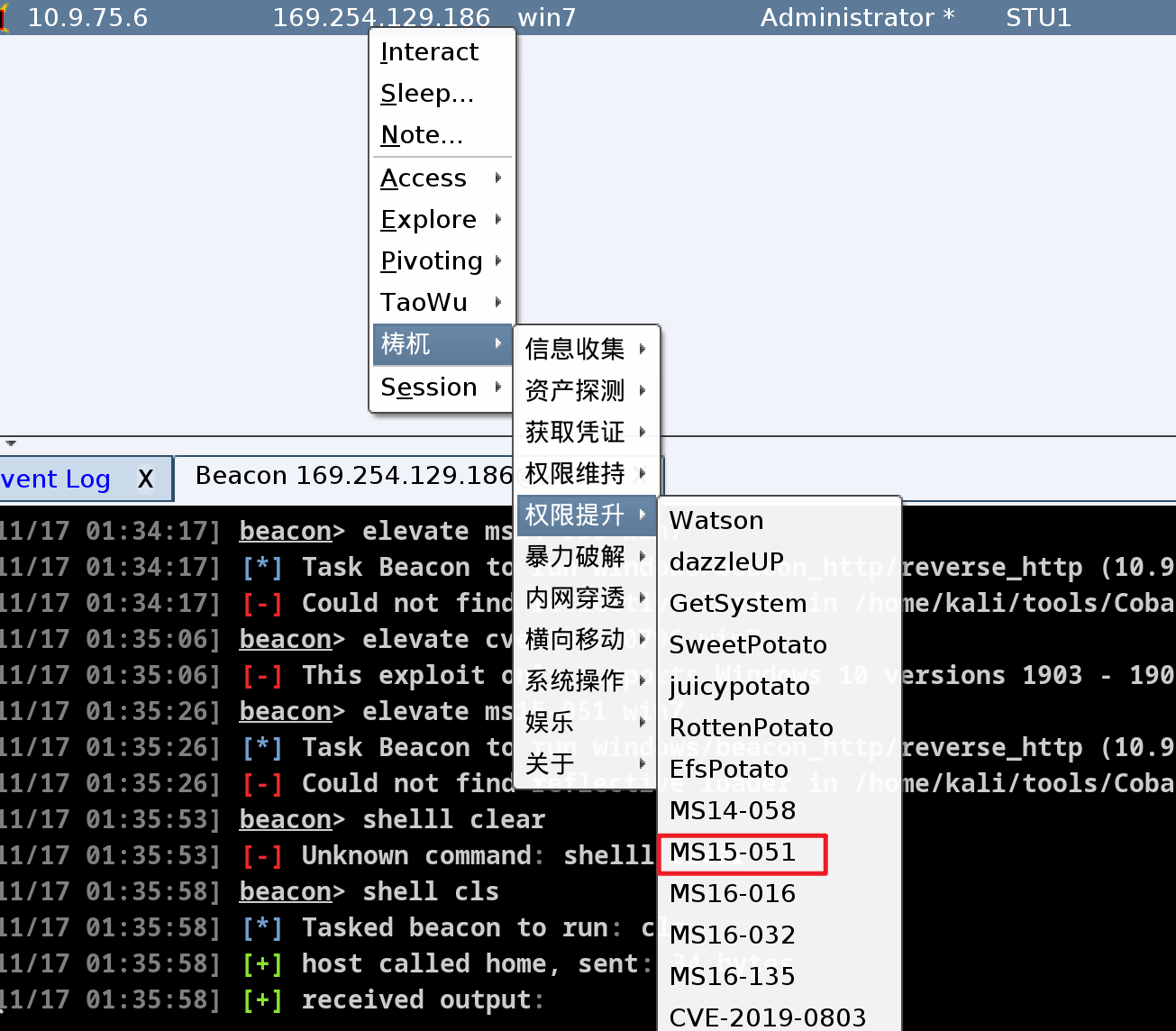The height and width of the screenshot is (1031, 1176).
Task: Select the MS14-058 exploit
Action: [x=779, y=811]
